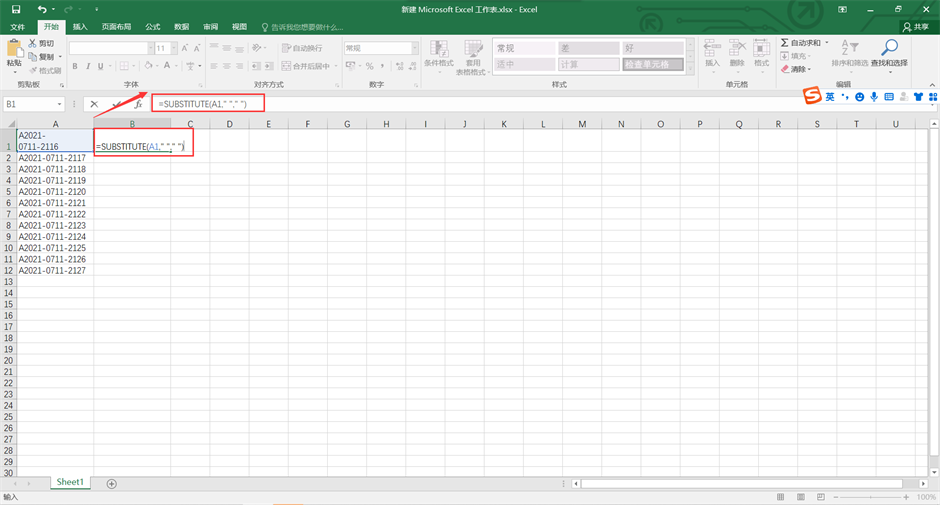Toggle Italic formatting
The image size is (940, 505).
(88, 67)
